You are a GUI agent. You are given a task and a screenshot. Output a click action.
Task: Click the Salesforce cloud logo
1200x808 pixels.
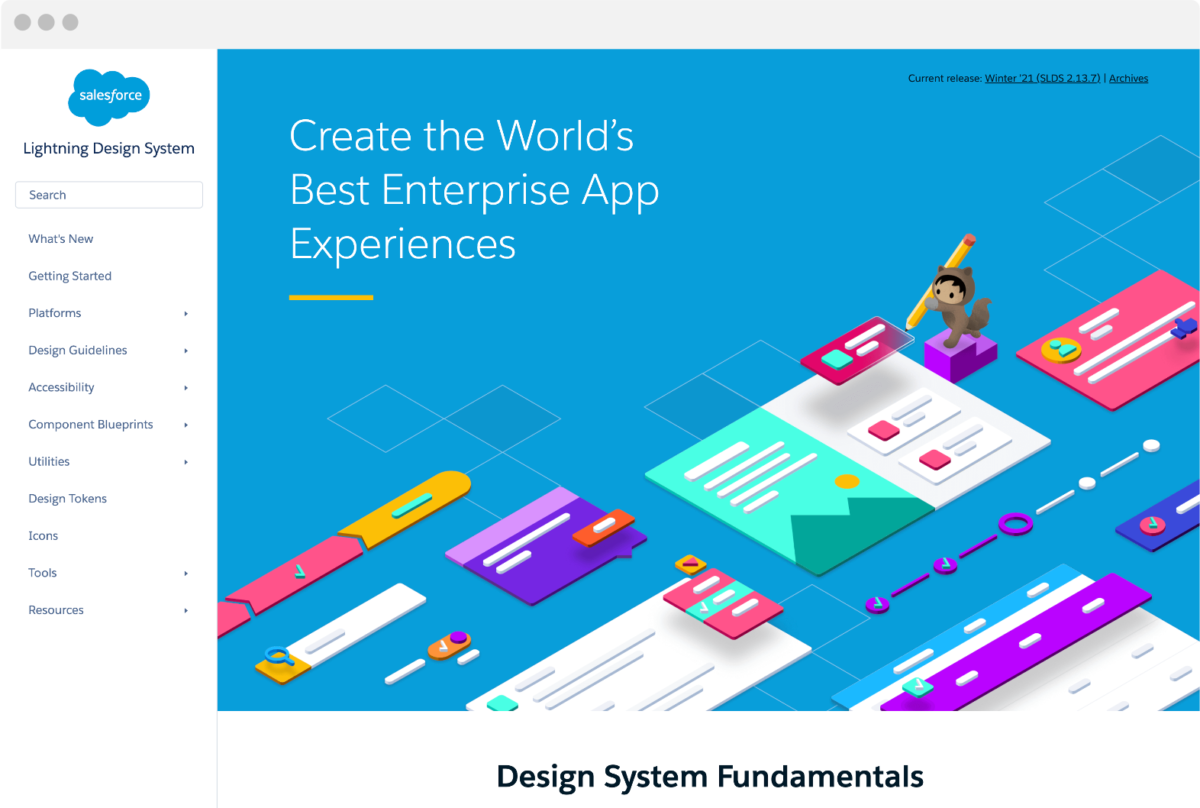108,97
